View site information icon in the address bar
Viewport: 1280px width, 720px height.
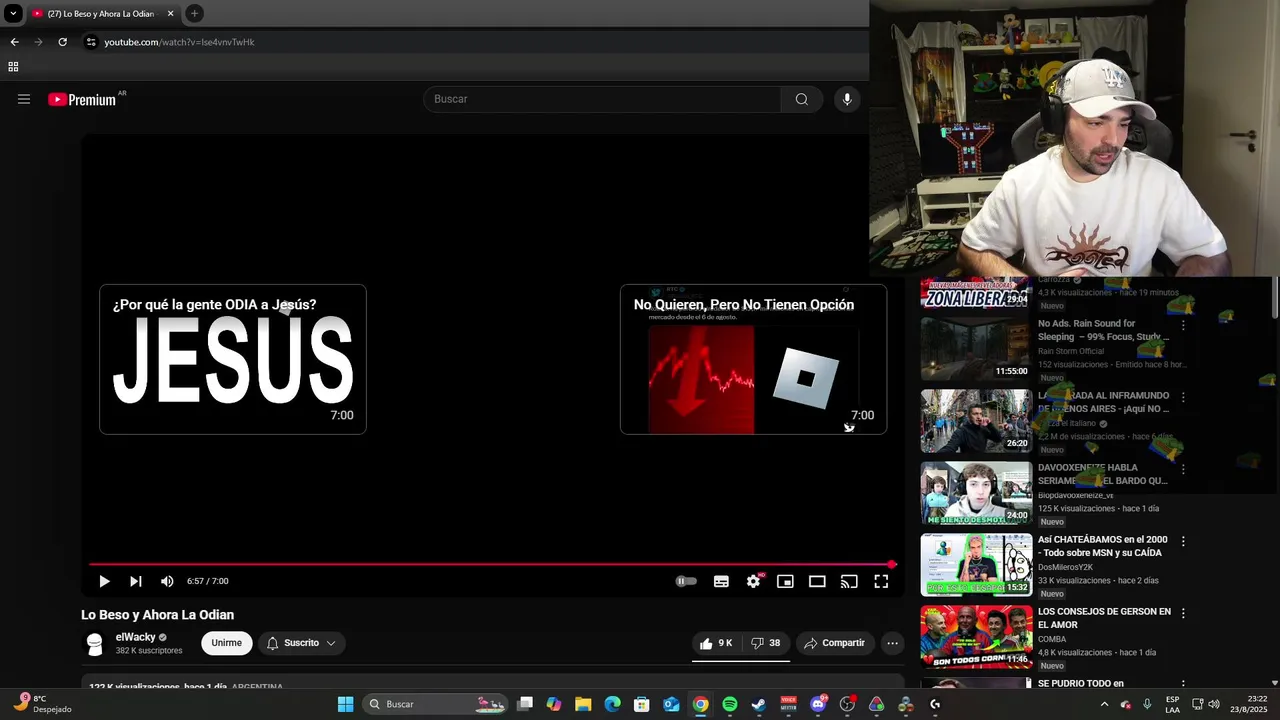pos(91,42)
